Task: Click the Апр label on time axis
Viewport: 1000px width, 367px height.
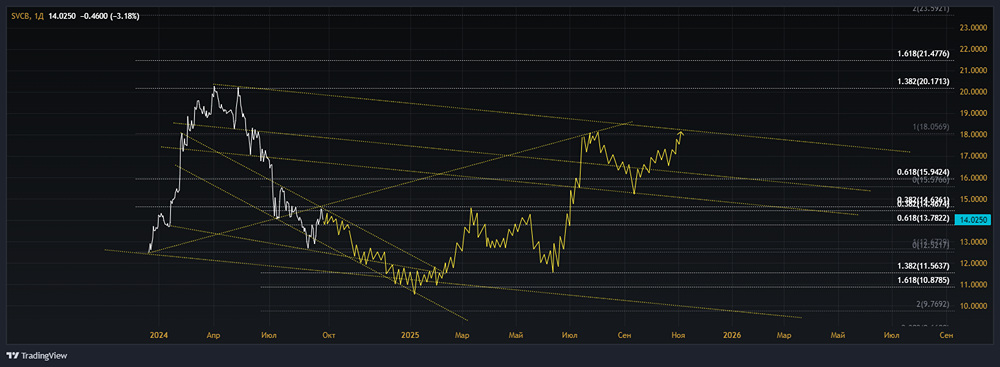Action: coord(213,334)
